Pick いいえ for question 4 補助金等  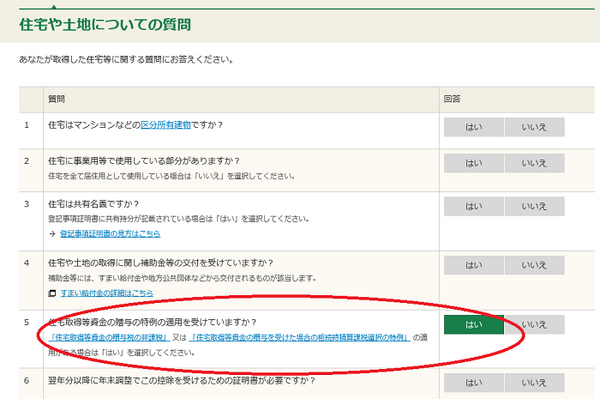[x=535, y=265]
